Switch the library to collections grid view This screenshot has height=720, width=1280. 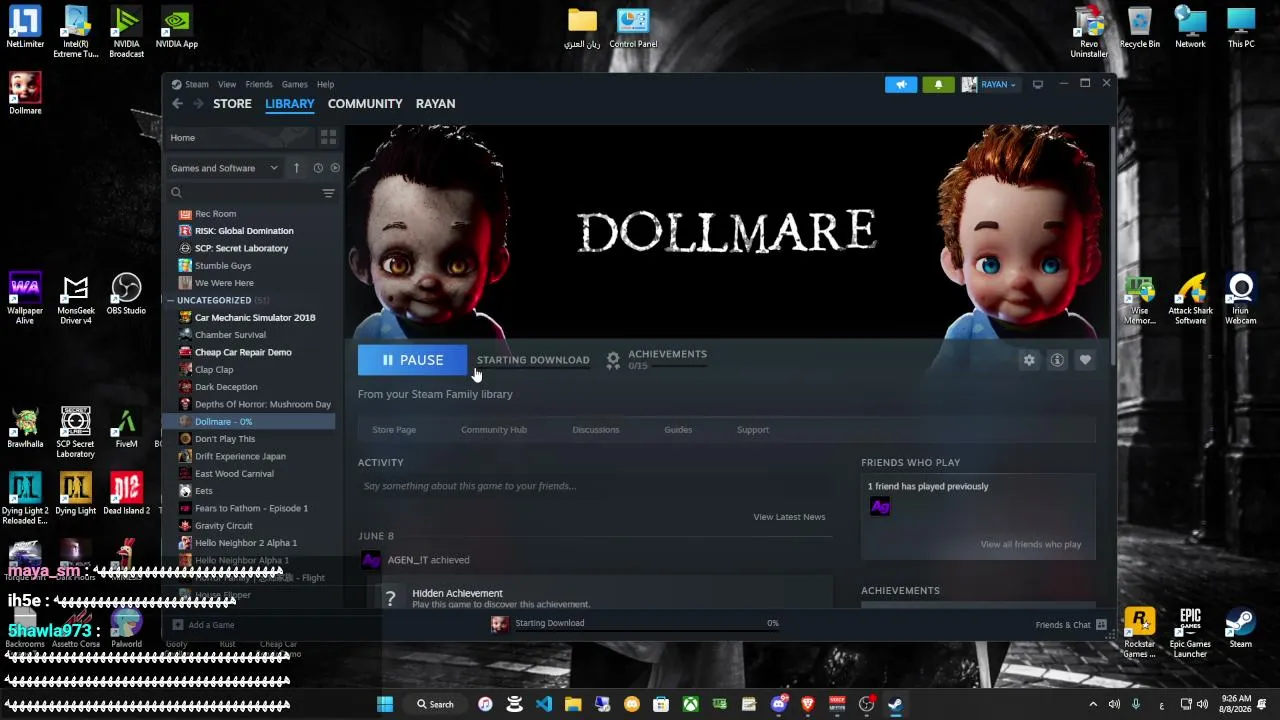pos(328,137)
